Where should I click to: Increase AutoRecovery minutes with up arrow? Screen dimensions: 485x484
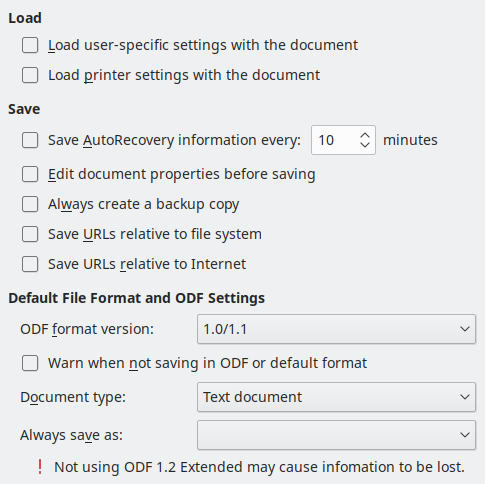pos(365,136)
